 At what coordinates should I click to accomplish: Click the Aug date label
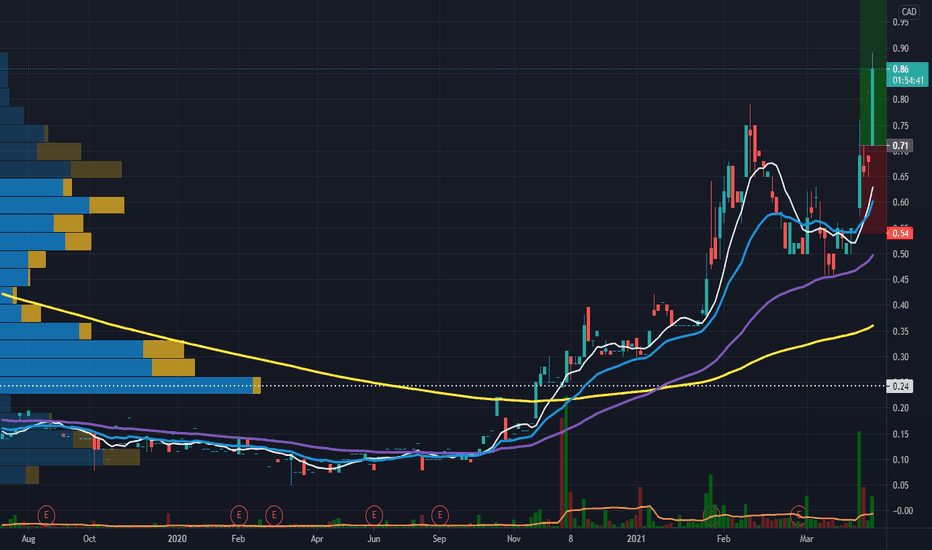pos(28,539)
